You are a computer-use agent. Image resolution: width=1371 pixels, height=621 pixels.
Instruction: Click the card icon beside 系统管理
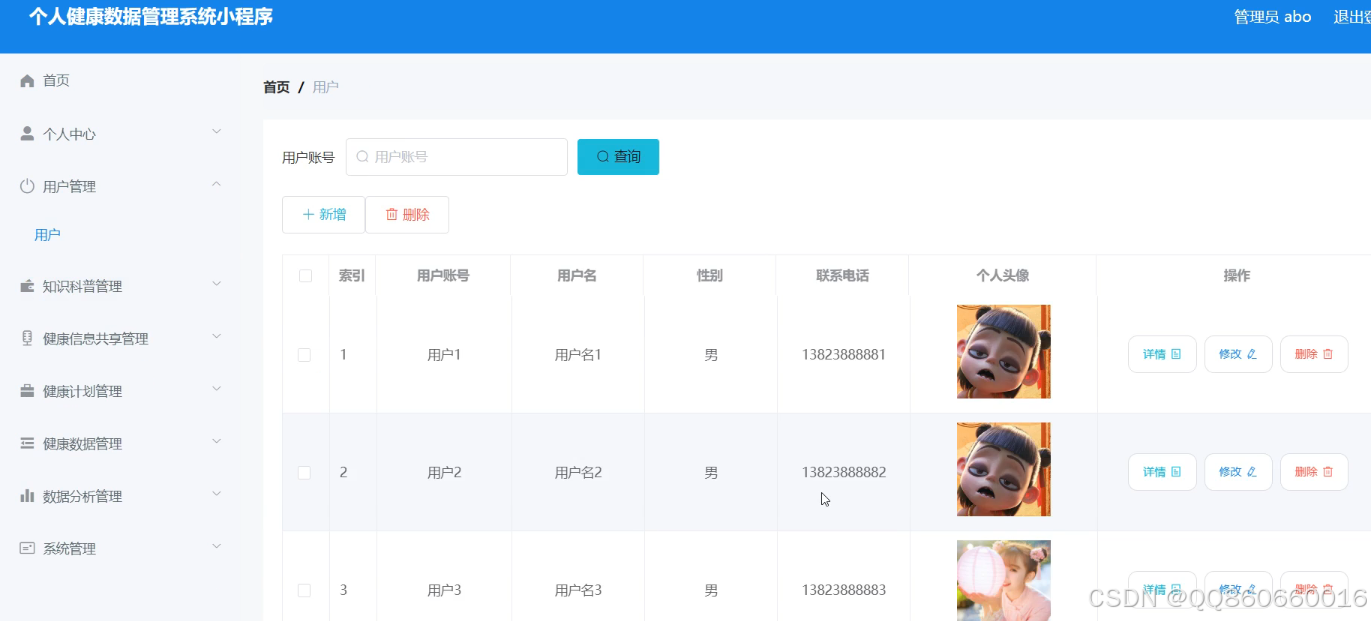point(27,548)
